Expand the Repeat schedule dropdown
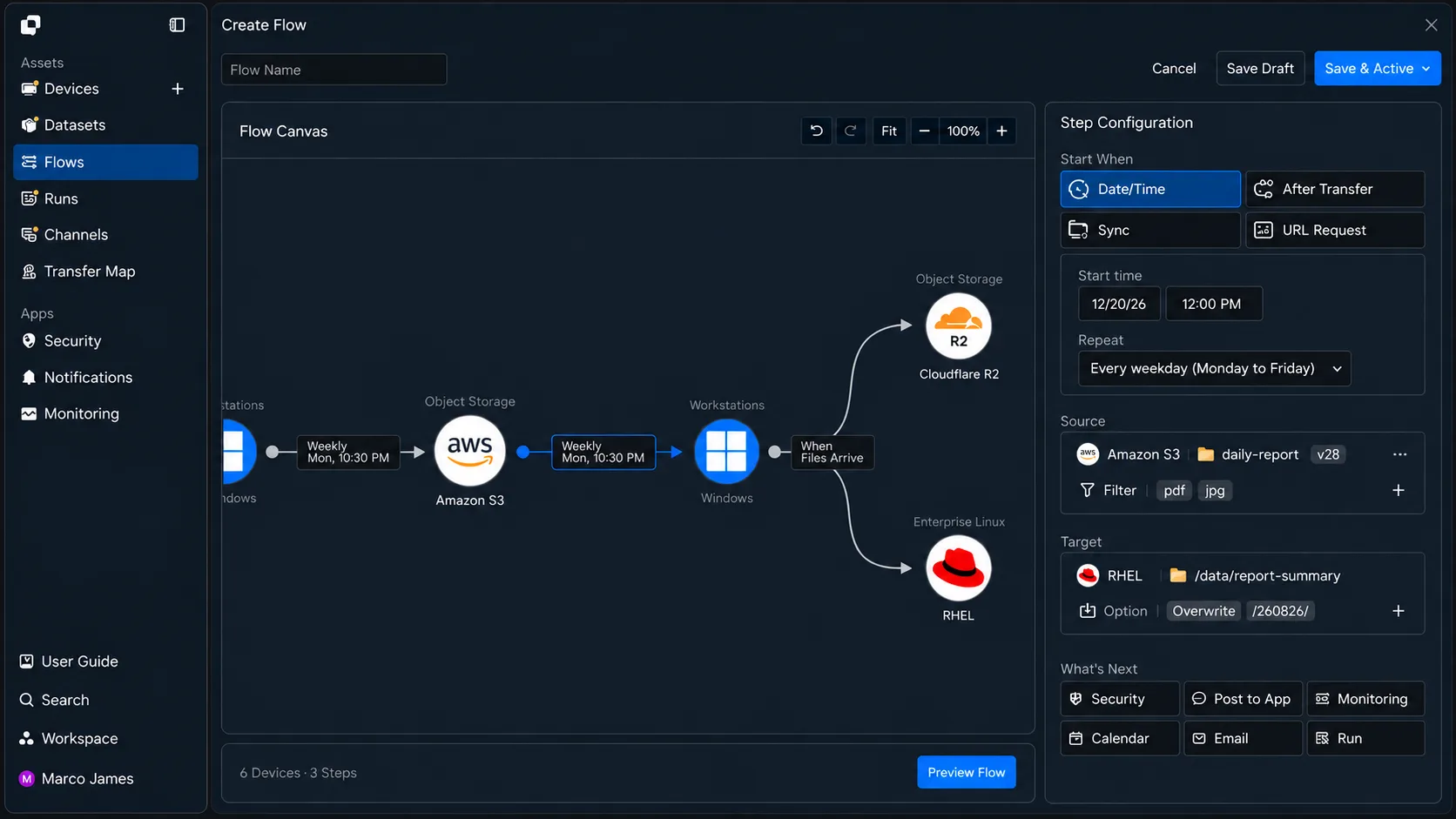Viewport: 1456px width, 819px height. tap(1214, 368)
